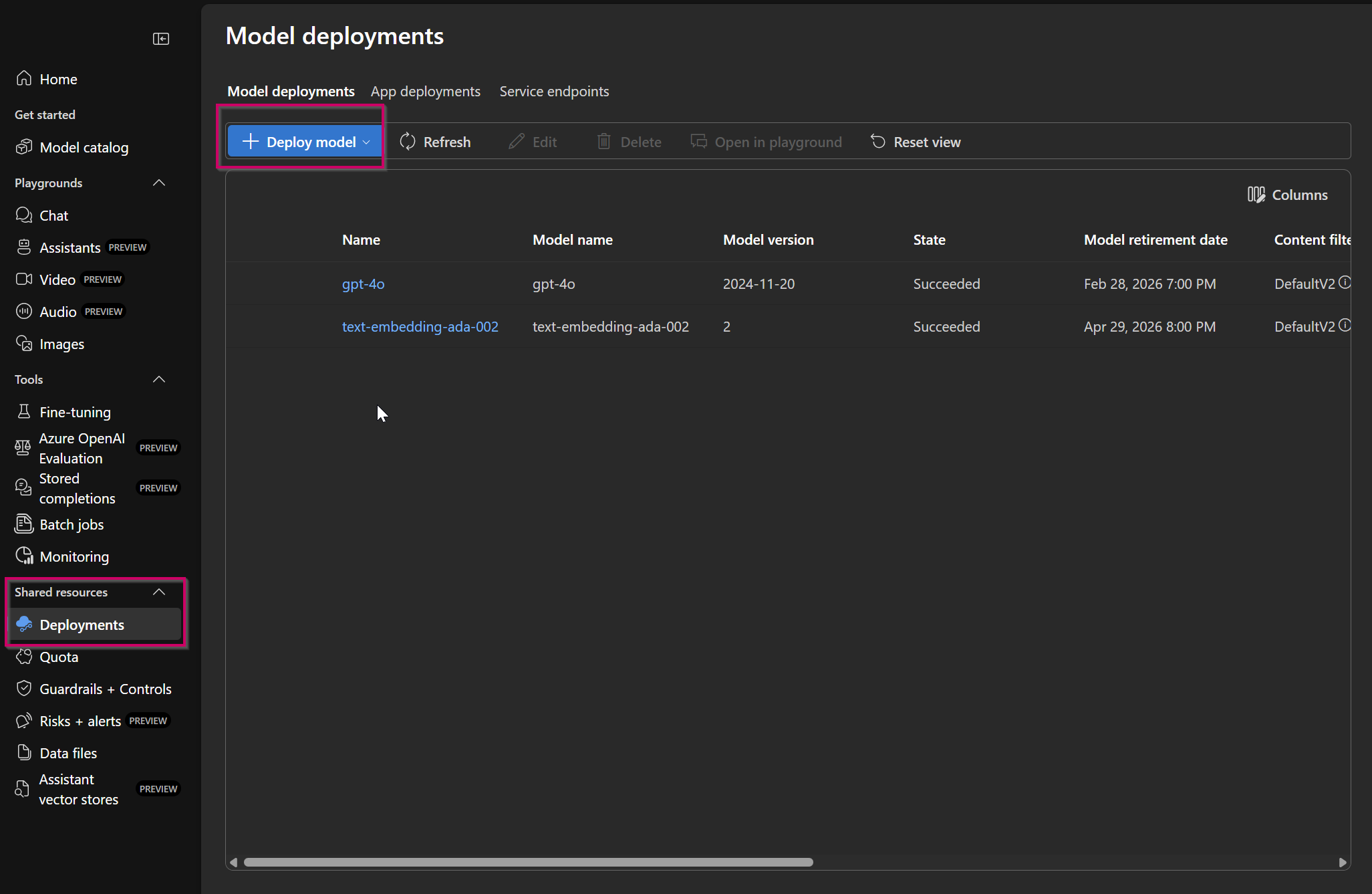Click the Delete trash can icon
The width and height of the screenshot is (1372, 894).
(604, 141)
